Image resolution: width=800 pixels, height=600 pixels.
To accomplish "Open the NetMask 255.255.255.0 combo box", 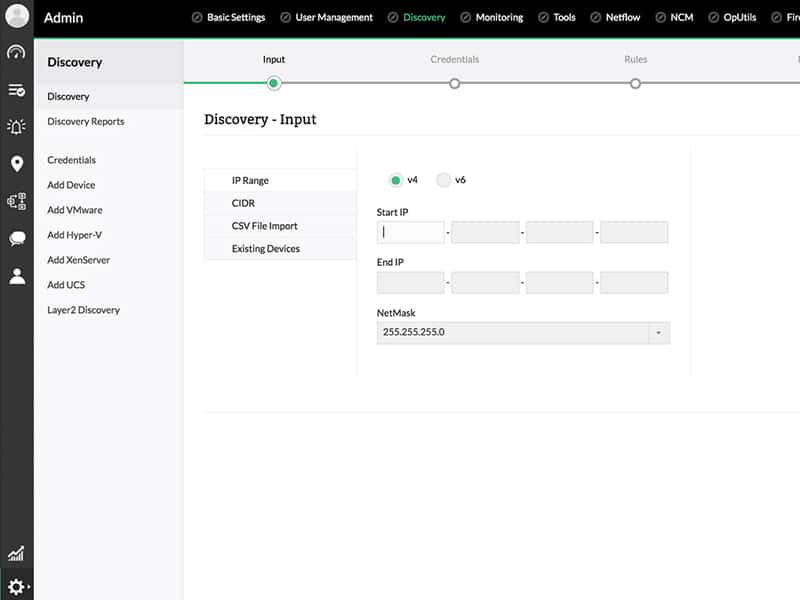I will coord(512,332).
